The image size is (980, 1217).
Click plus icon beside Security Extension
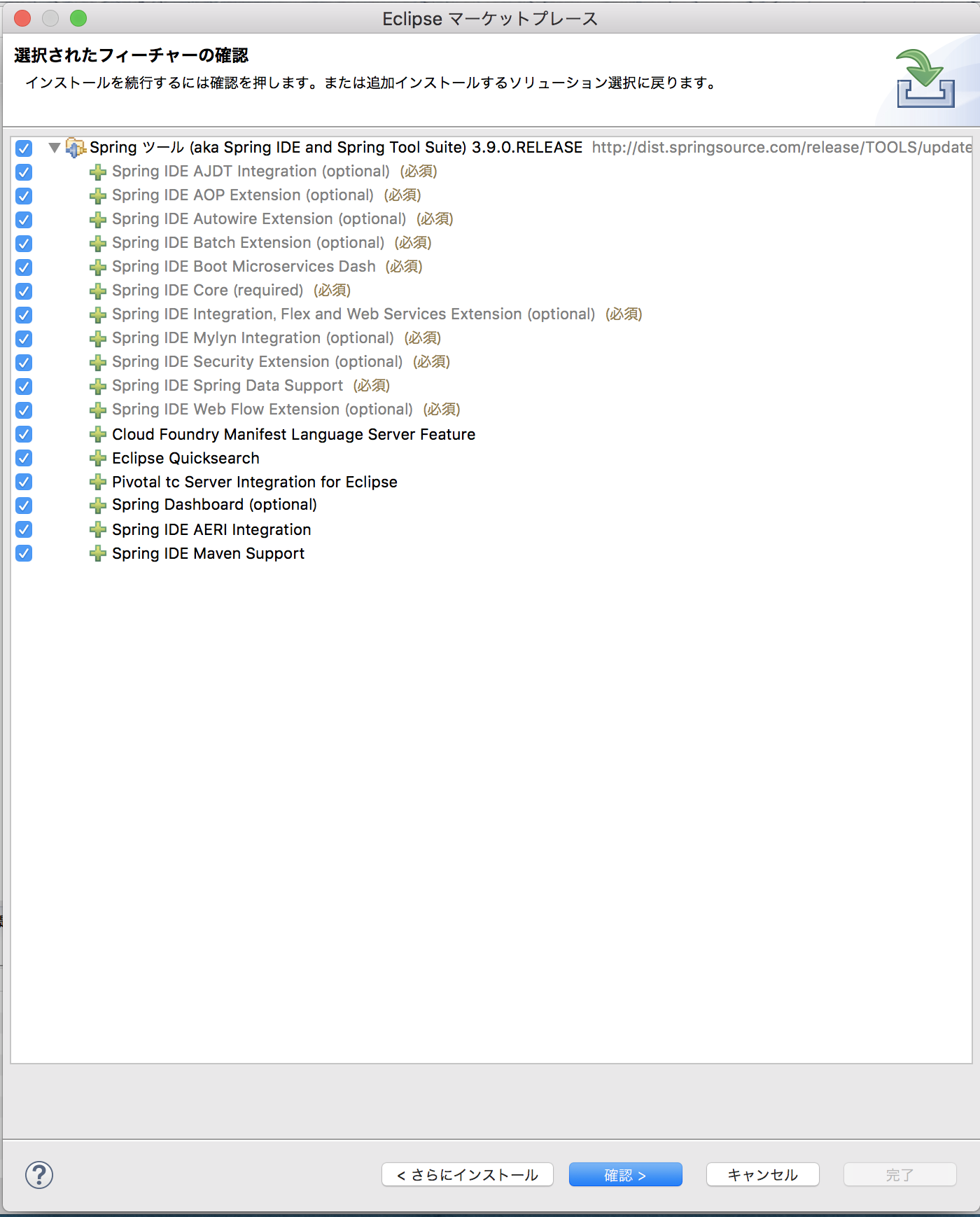click(x=98, y=362)
